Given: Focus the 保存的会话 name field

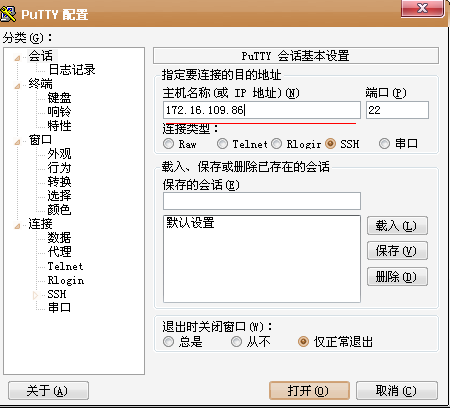Looking at the screenshot, I should 262,201.
